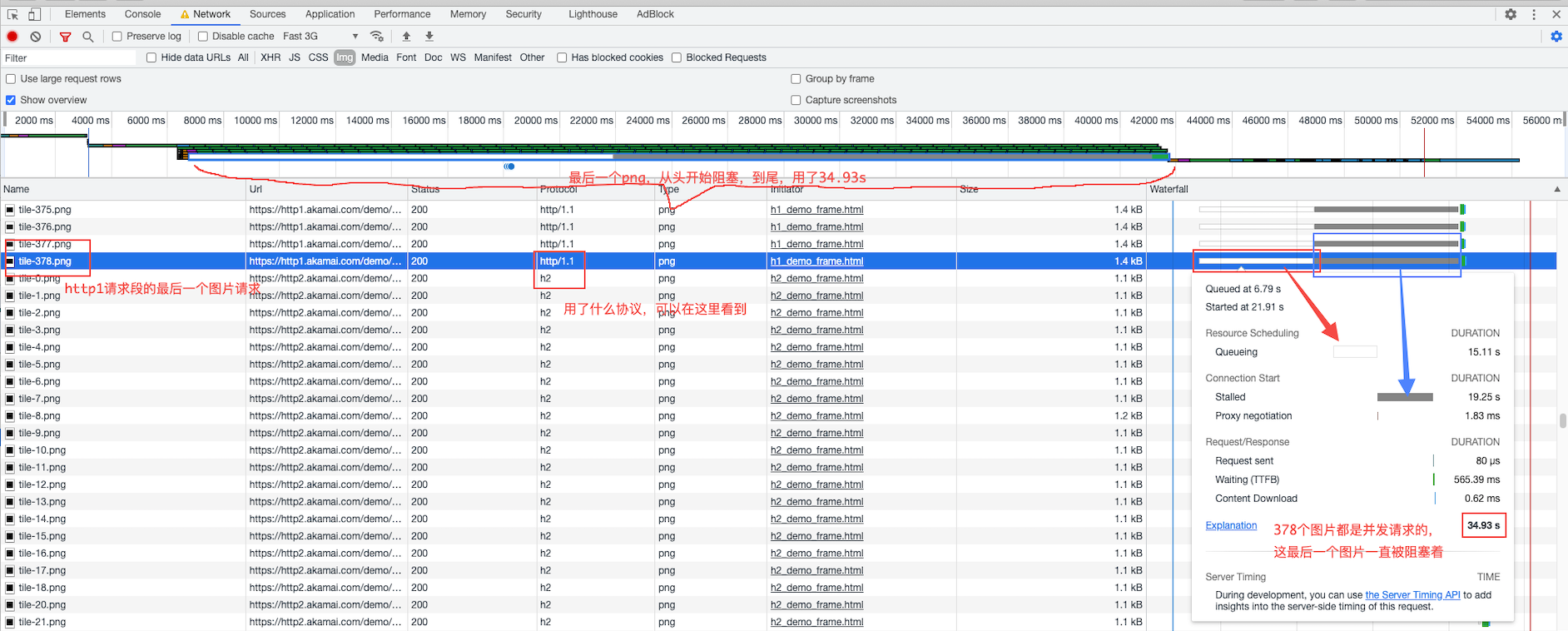Enable Preserve log checkbox
Screen dimensions: 1568x631
[117, 37]
